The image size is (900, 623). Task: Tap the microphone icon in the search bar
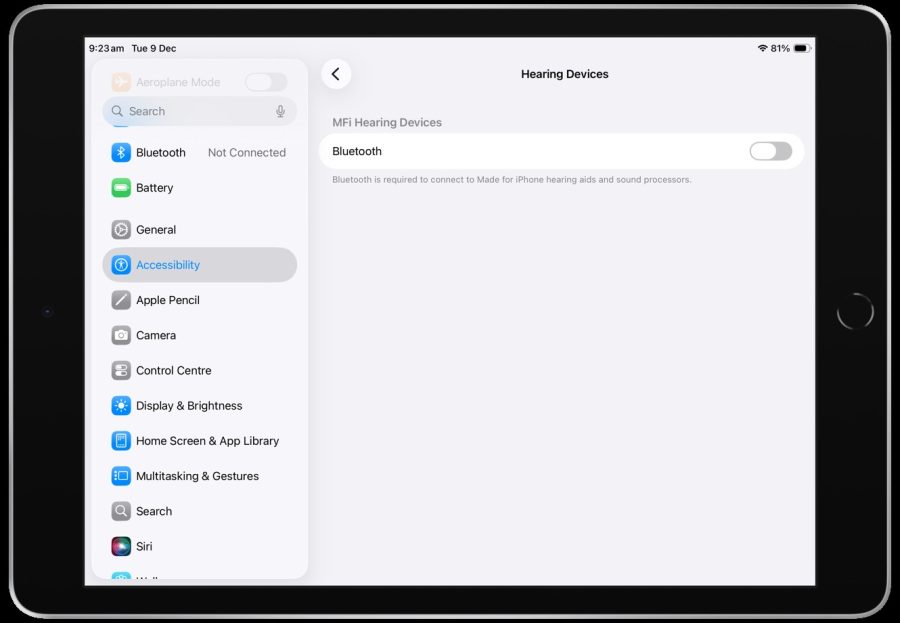click(282, 111)
